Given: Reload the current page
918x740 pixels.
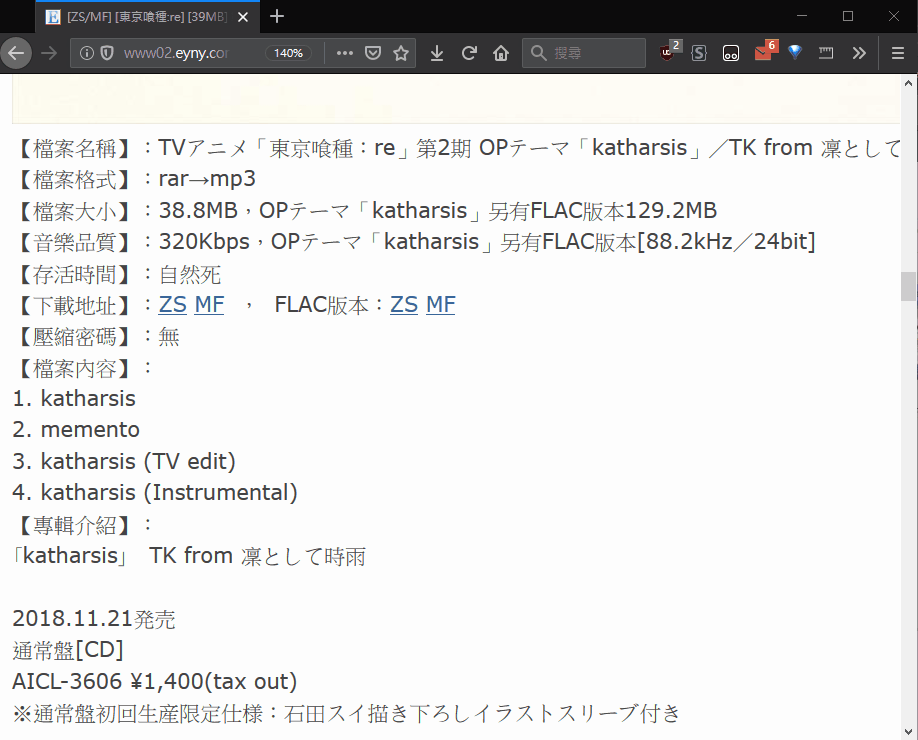Looking at the screenshot, I should 469,53.
